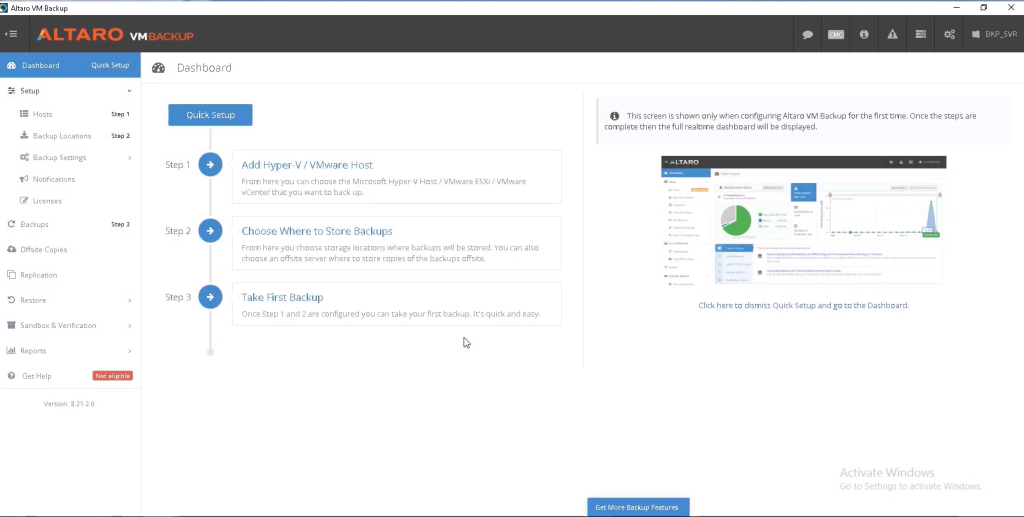Click the Not eligible red badge
Viewport: 1024px width, 517px height.
pyautogui.click(x=112, y=376)
